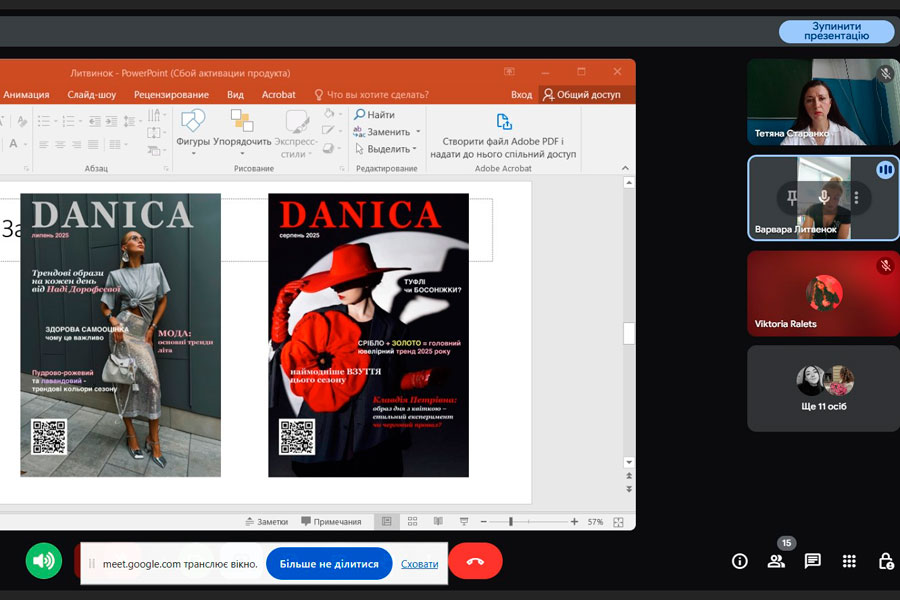Click the zoom slider in status bar
Screen dimensions: 900x600
point(512,522)
